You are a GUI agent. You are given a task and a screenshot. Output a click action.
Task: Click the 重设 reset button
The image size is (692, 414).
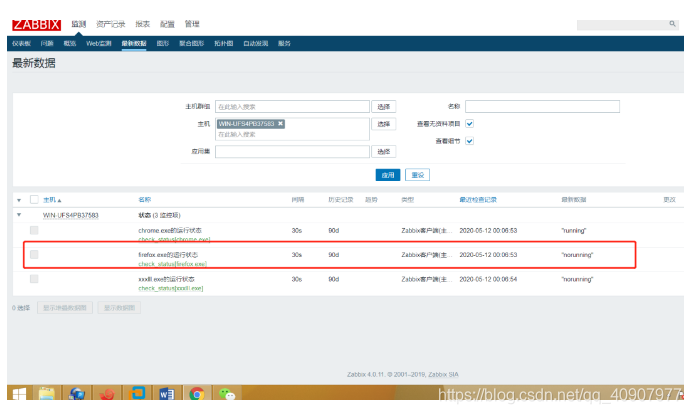pyautogui.click(x=417, y=175)
